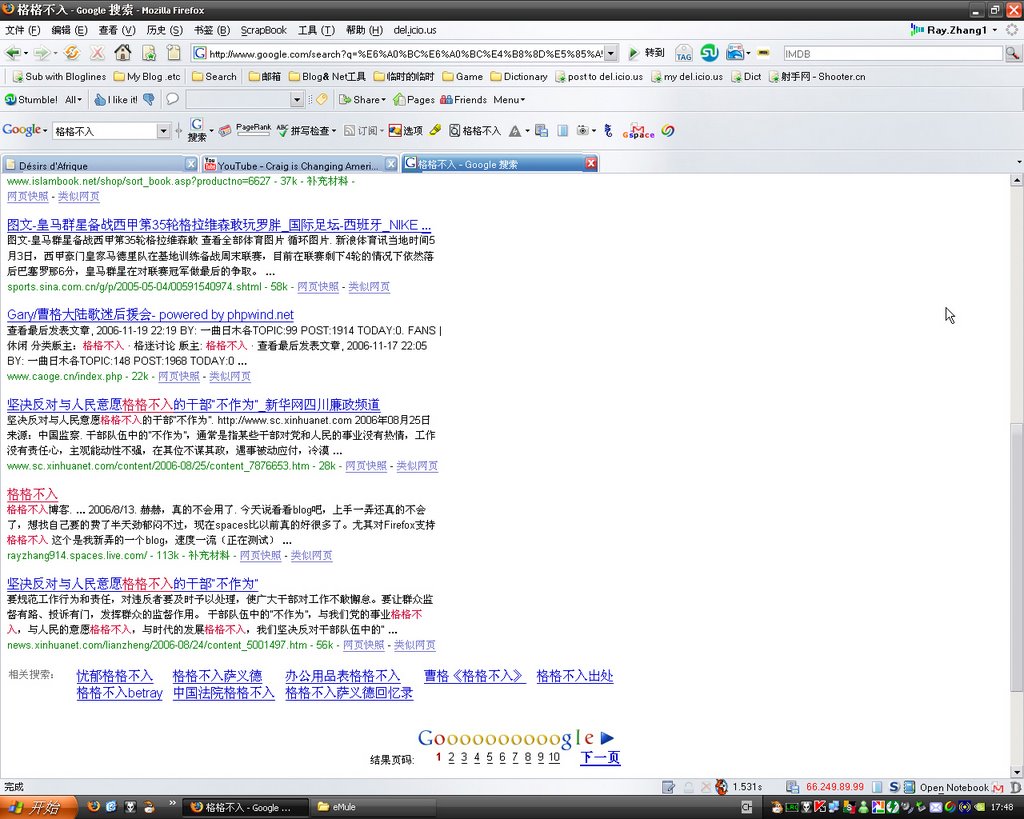Screen dimensions: 1024x819
Task: Click the 选项 options button
Action: (406, 131)
